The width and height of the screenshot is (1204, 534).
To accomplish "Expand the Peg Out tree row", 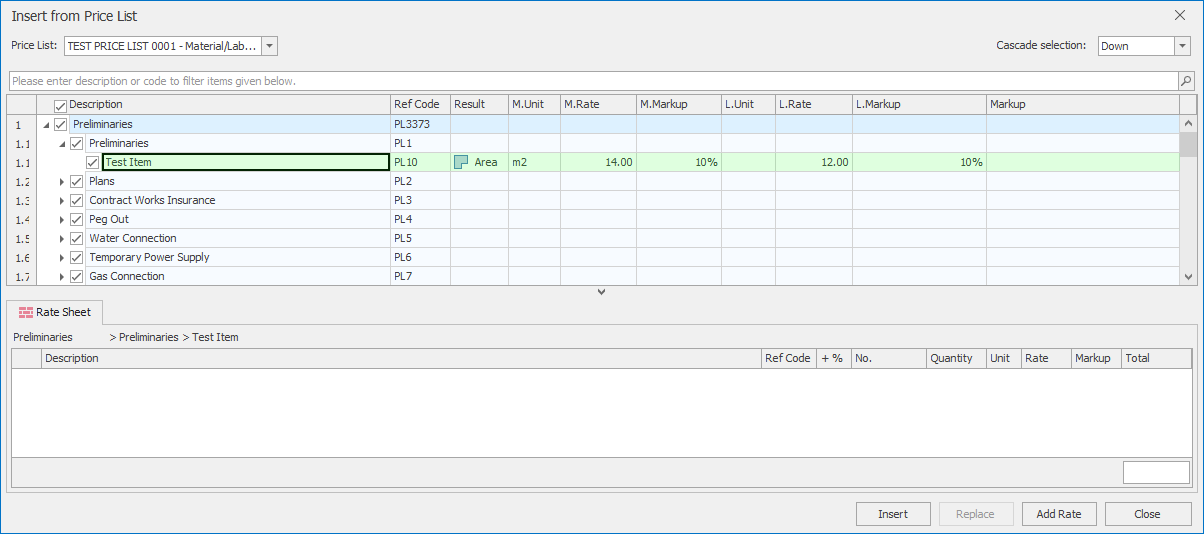I will 62,219.
